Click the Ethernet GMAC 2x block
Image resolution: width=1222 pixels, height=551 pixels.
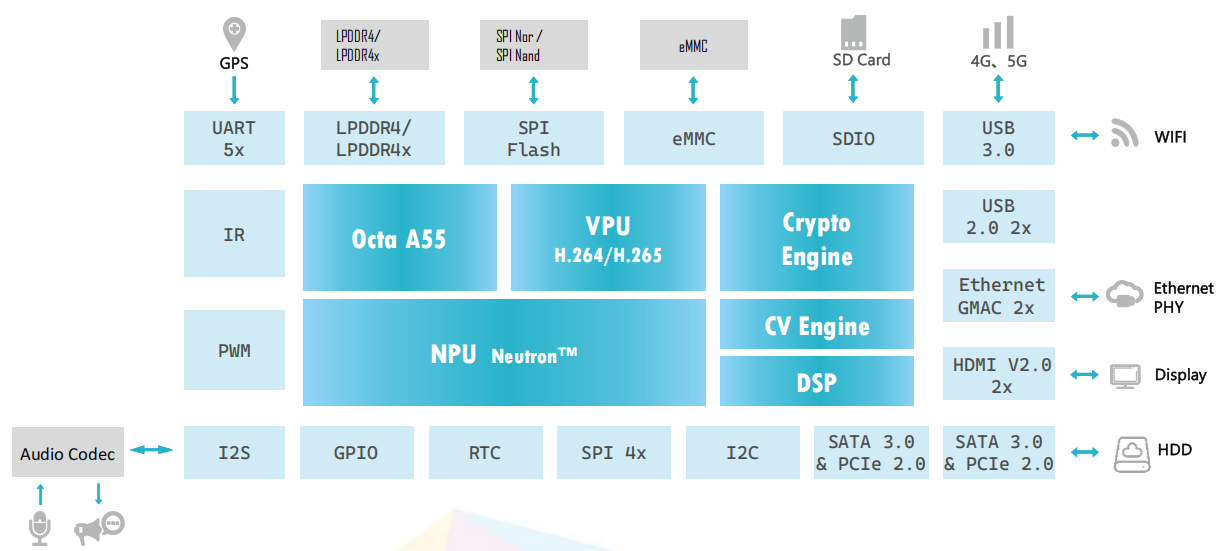tap(998, 296)
